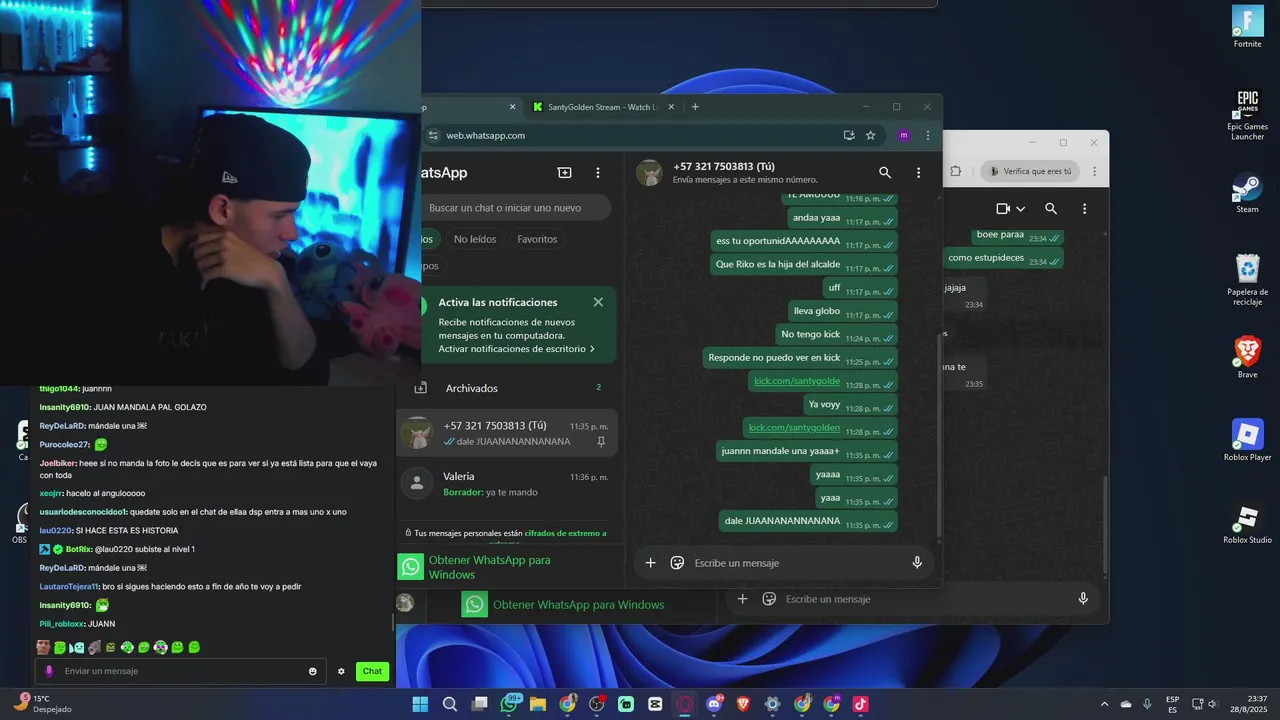Open three-dot menu in background chat header
Screen dimensions: 1280x720
pos(1084,209)
